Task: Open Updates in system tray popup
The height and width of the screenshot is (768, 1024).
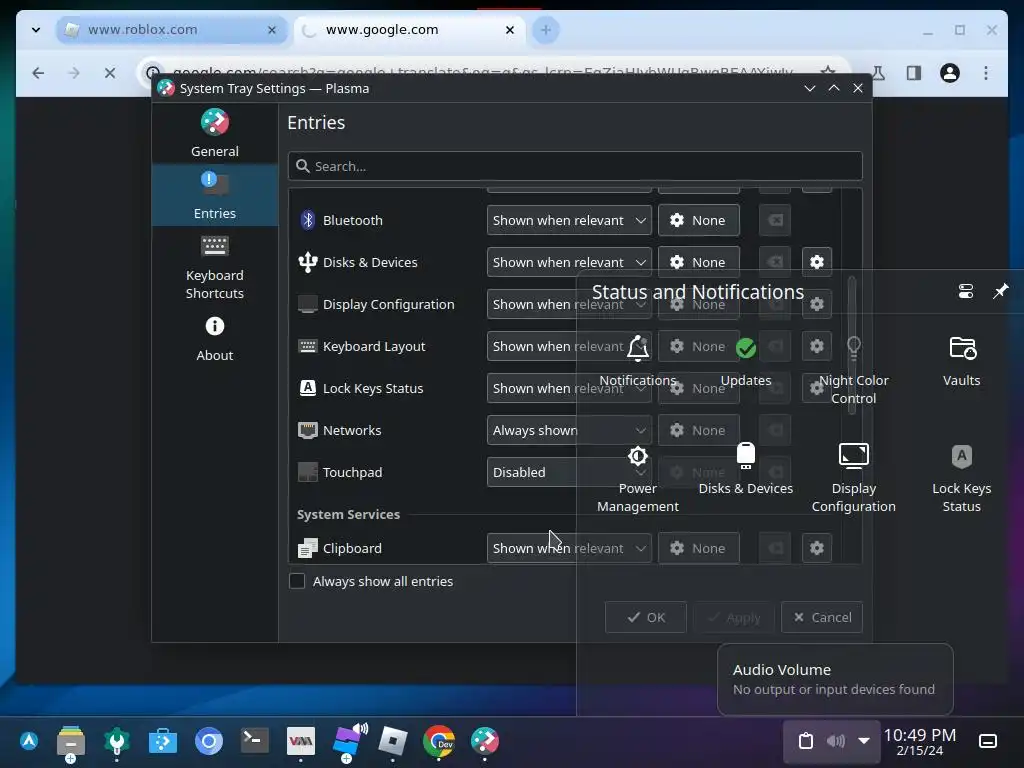Action: (746, 360)
